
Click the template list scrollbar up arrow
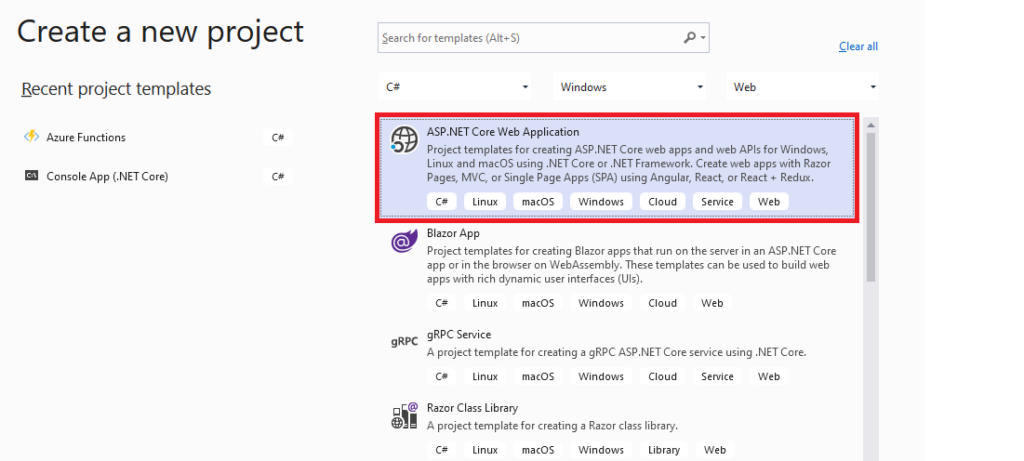pos(870,124)
